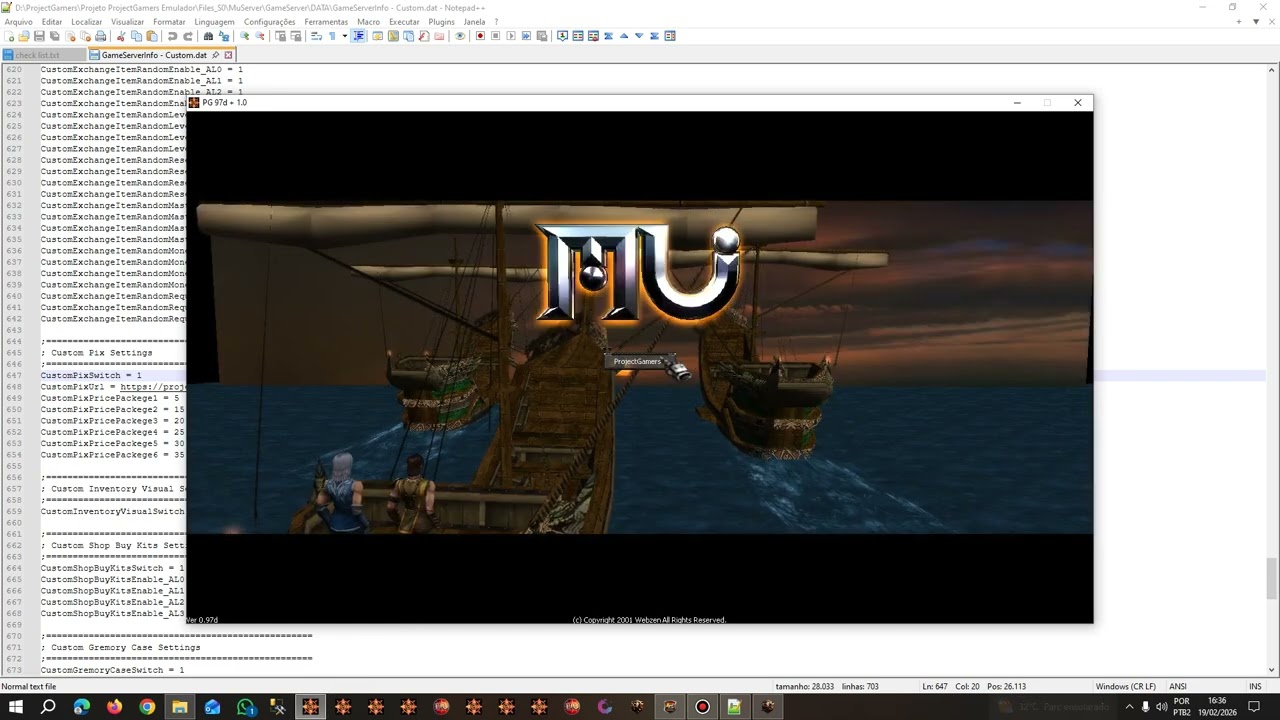Undo the last edit via toolbar
The height and width of the screenshot is (720, 1280).
pyautogui.click(x=173, y=36)
